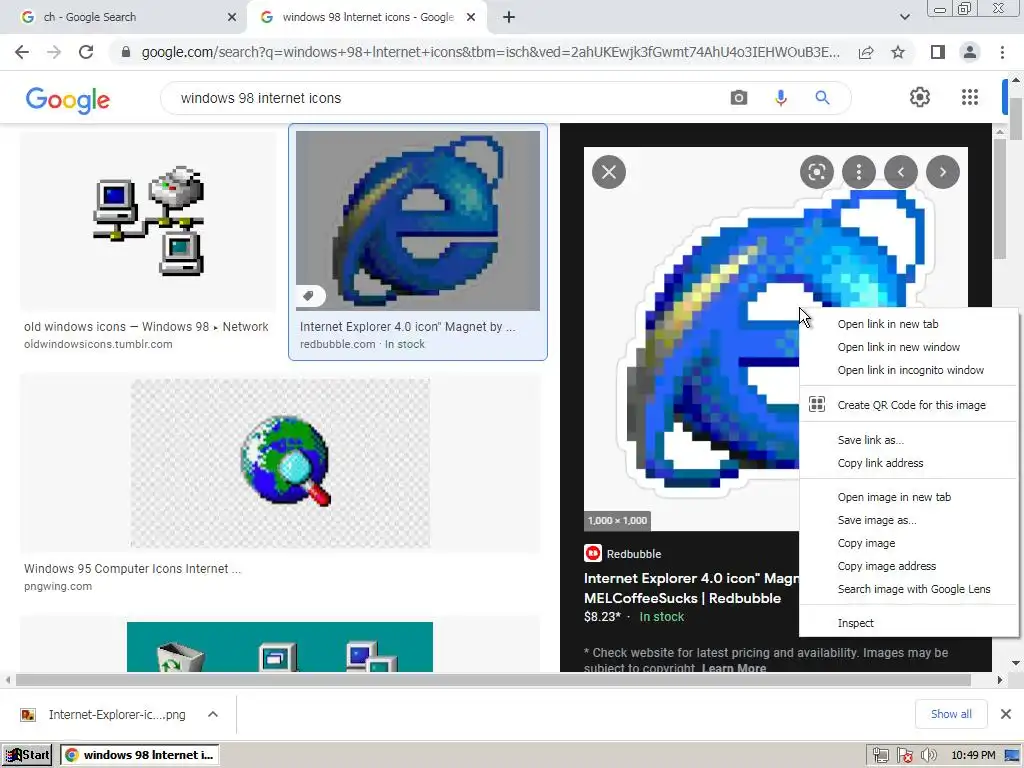
Task: Toggle the browser side panel
Action: point(937,52)
